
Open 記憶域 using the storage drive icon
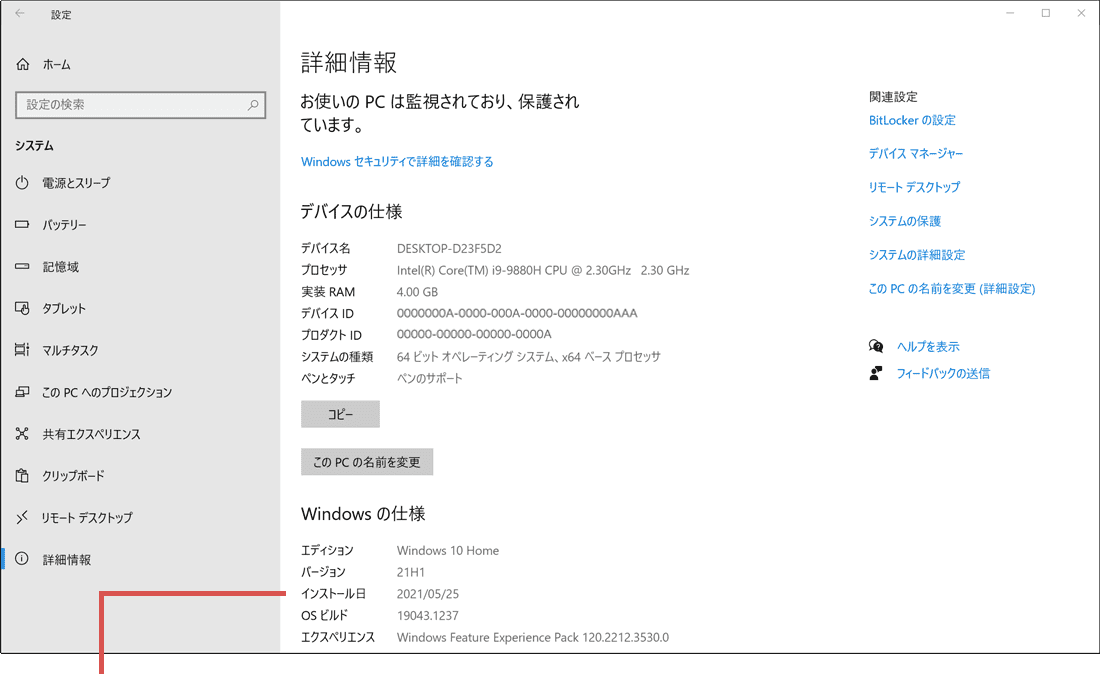pyautogui.click(x=22, y=266)
